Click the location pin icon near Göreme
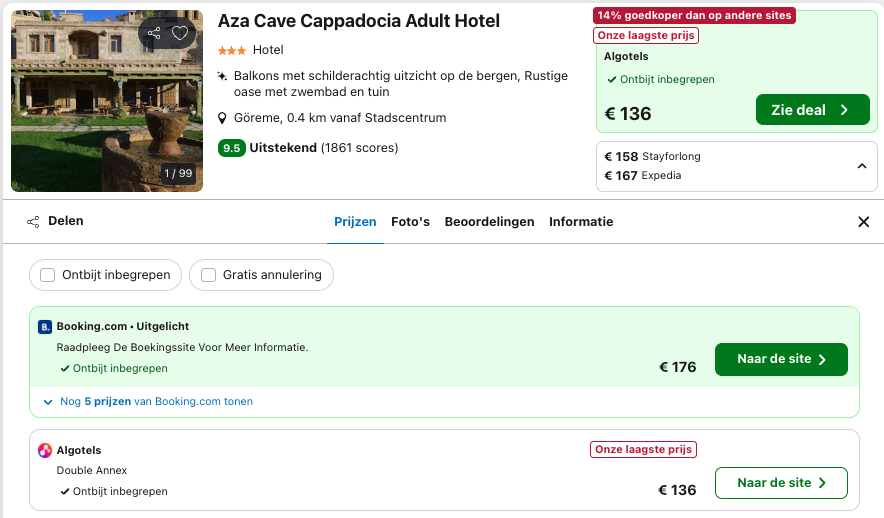 (x=223, y=118)
